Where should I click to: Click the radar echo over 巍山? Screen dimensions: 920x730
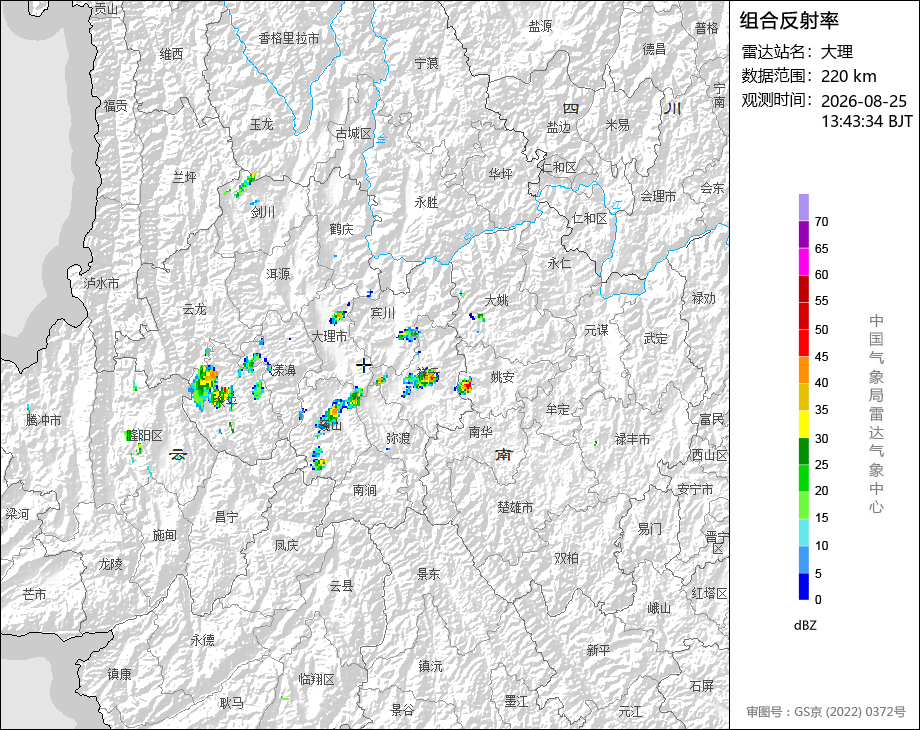339,411
